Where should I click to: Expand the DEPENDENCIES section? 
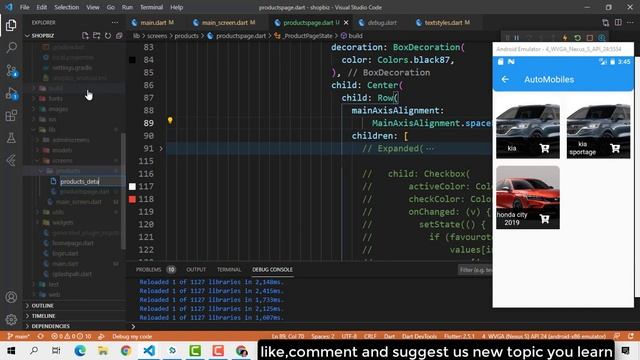[x=51, y=326]
